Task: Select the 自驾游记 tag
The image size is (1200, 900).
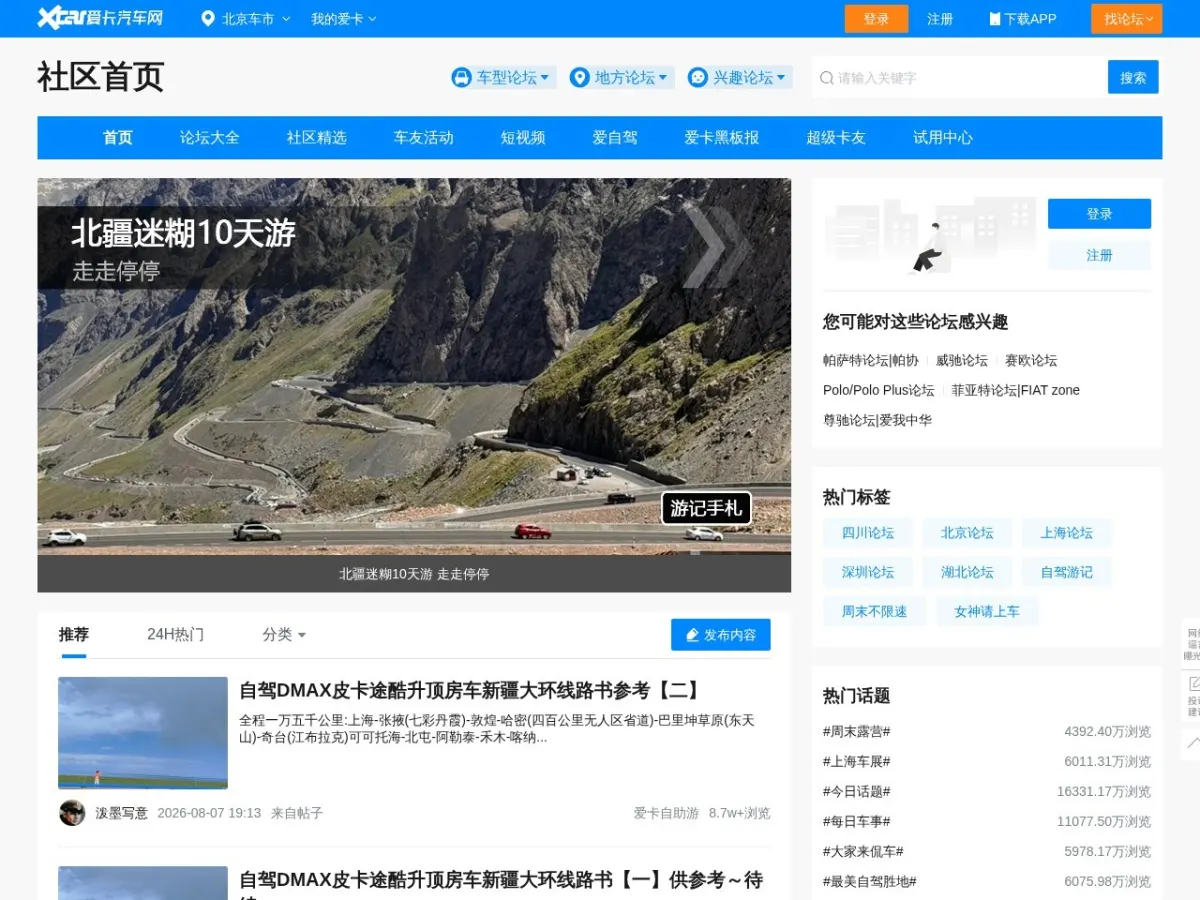Action: [1067, 572]
